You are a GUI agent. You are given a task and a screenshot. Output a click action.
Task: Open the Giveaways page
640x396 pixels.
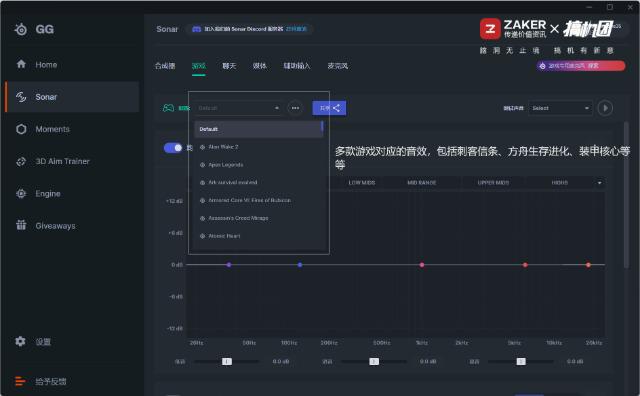coord(45,225)
